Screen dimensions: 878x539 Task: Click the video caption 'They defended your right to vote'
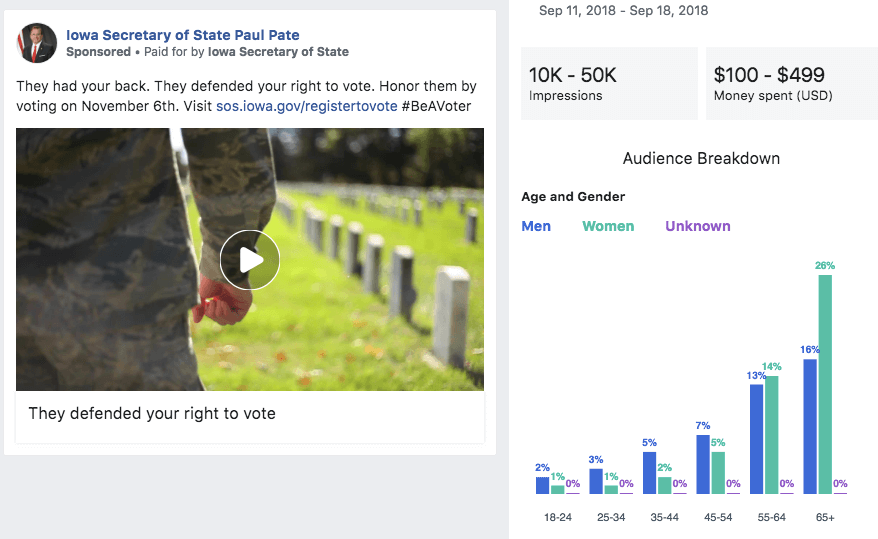click(x=152, y=413)
